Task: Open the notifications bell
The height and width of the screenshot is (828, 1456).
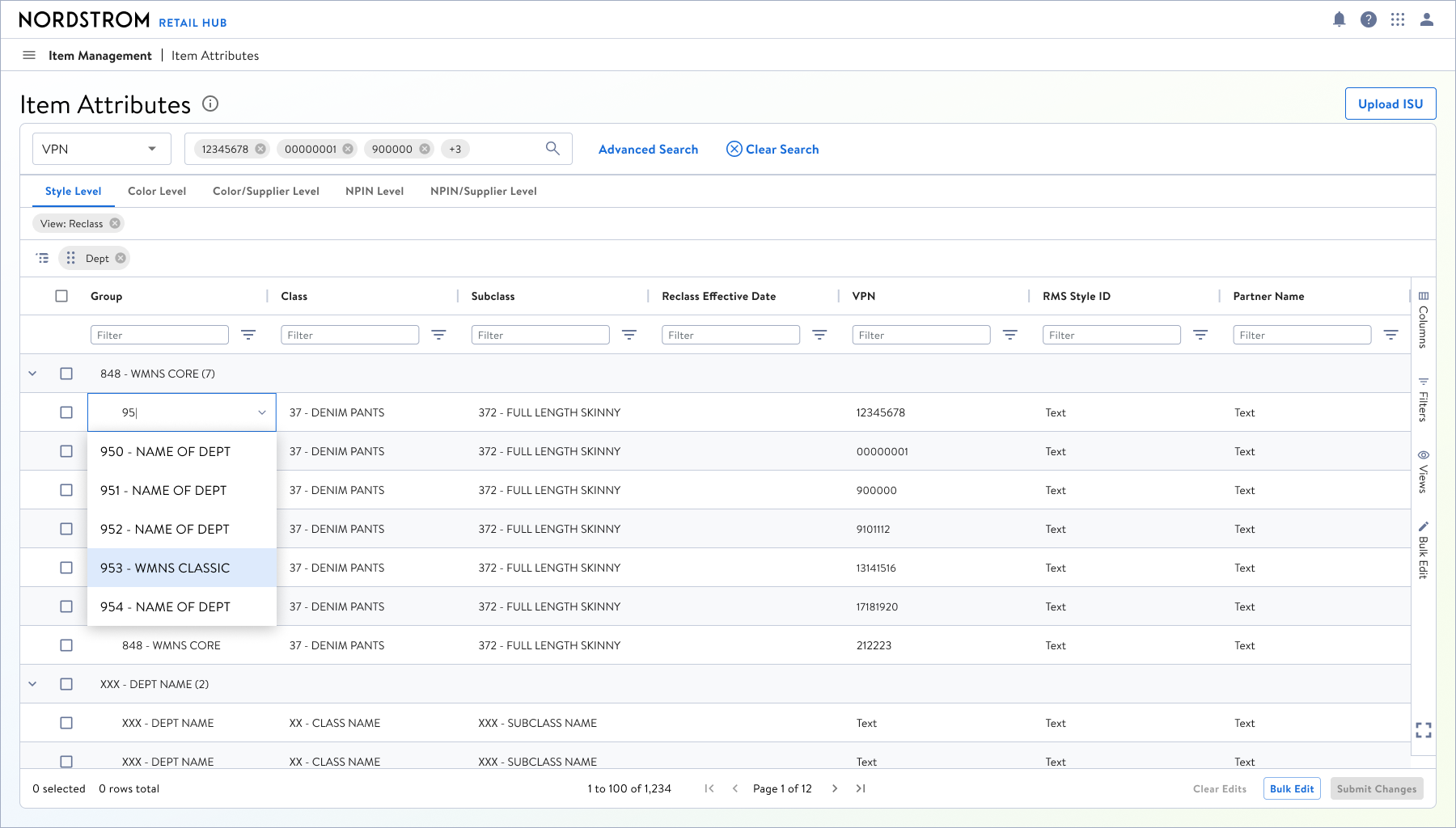Action: (x=1340, y=19)
